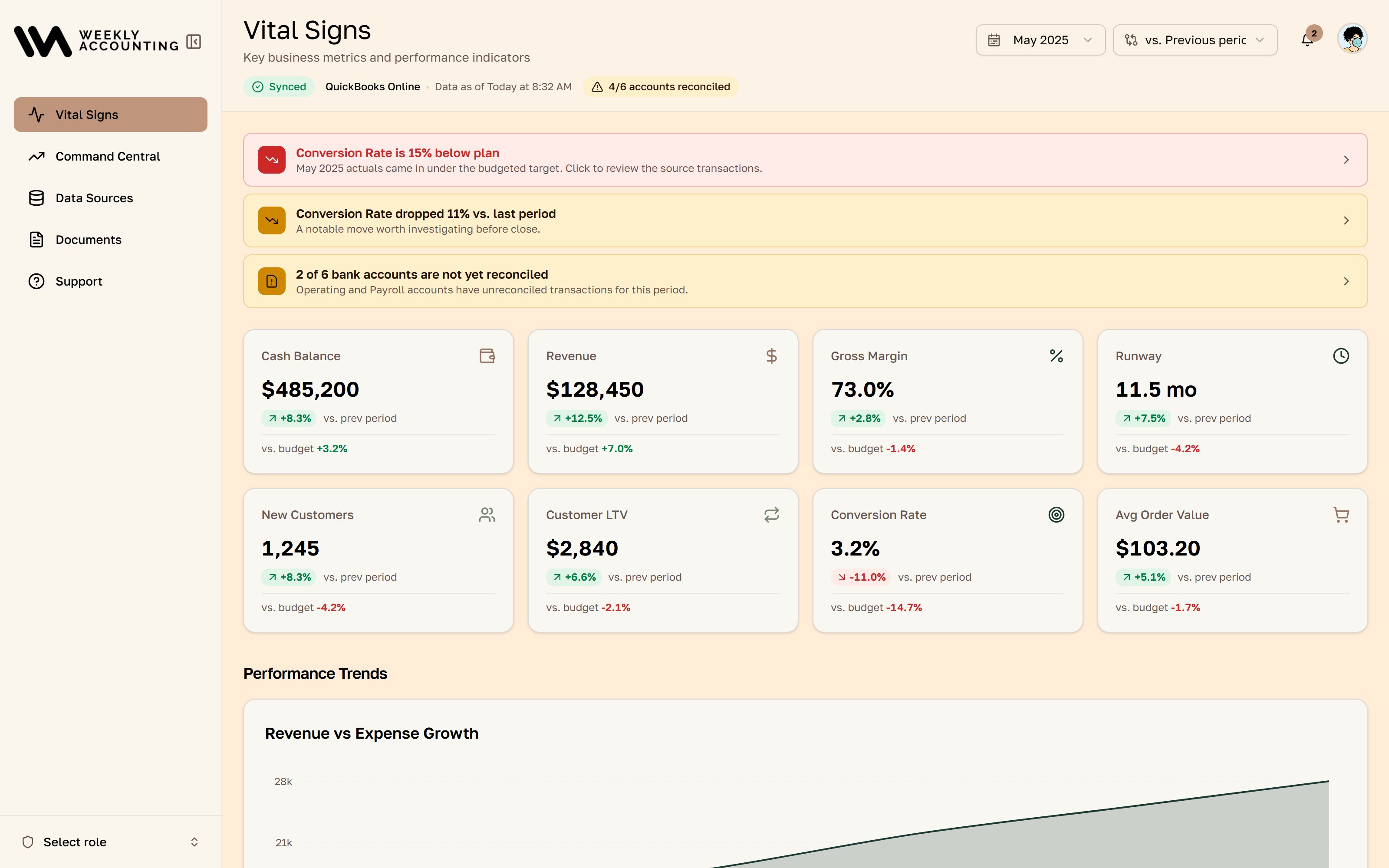Click the repeat icon on Customer LTV
This screenshot has width=1389, height=868.
pos(771,515)
